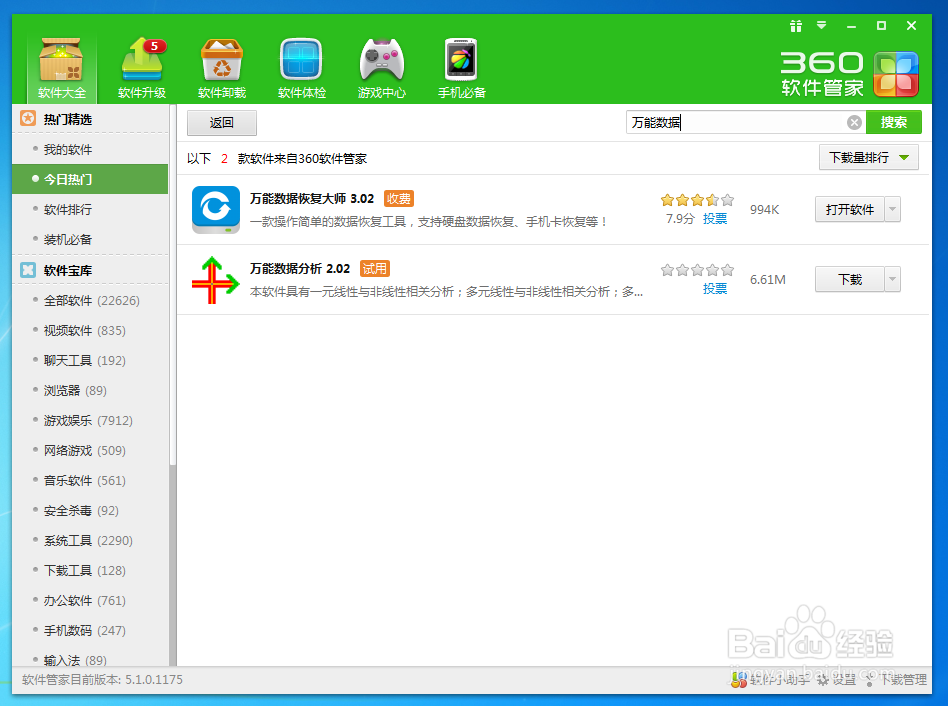Click the 收费 paid badge
This screenshot has width=948, height=706.
click(x=398, y=199)
